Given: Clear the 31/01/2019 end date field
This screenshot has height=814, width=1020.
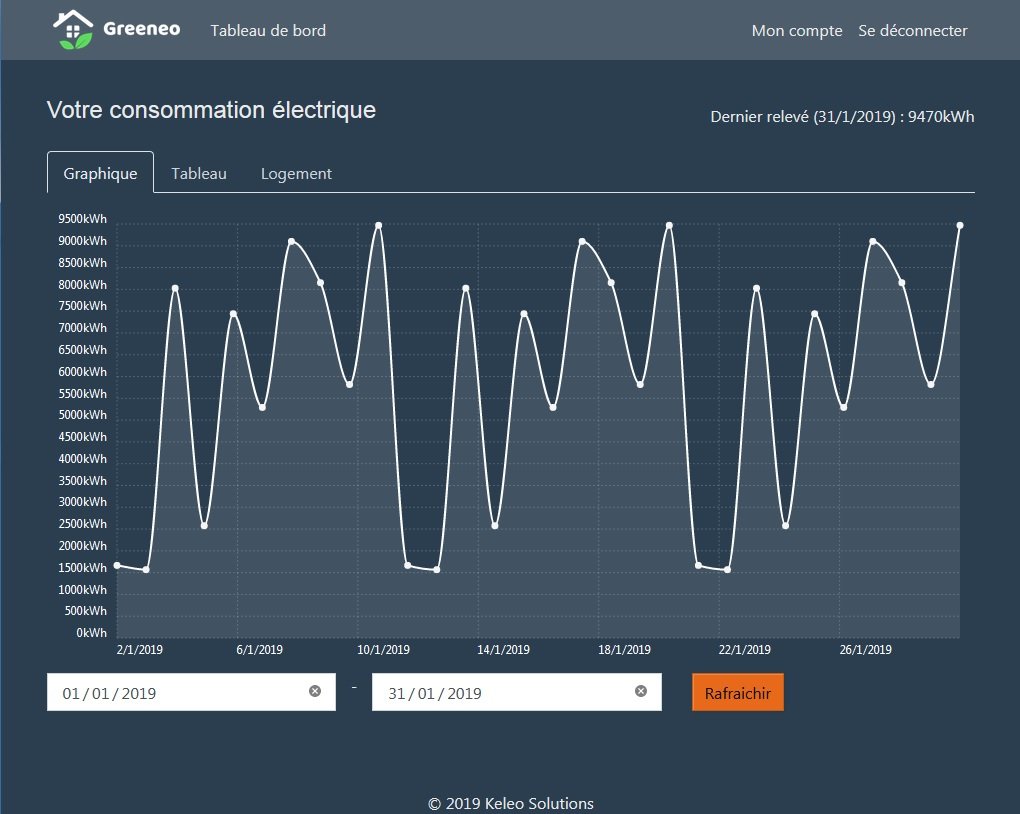Looking at the screenshot, I should point(641,691).
